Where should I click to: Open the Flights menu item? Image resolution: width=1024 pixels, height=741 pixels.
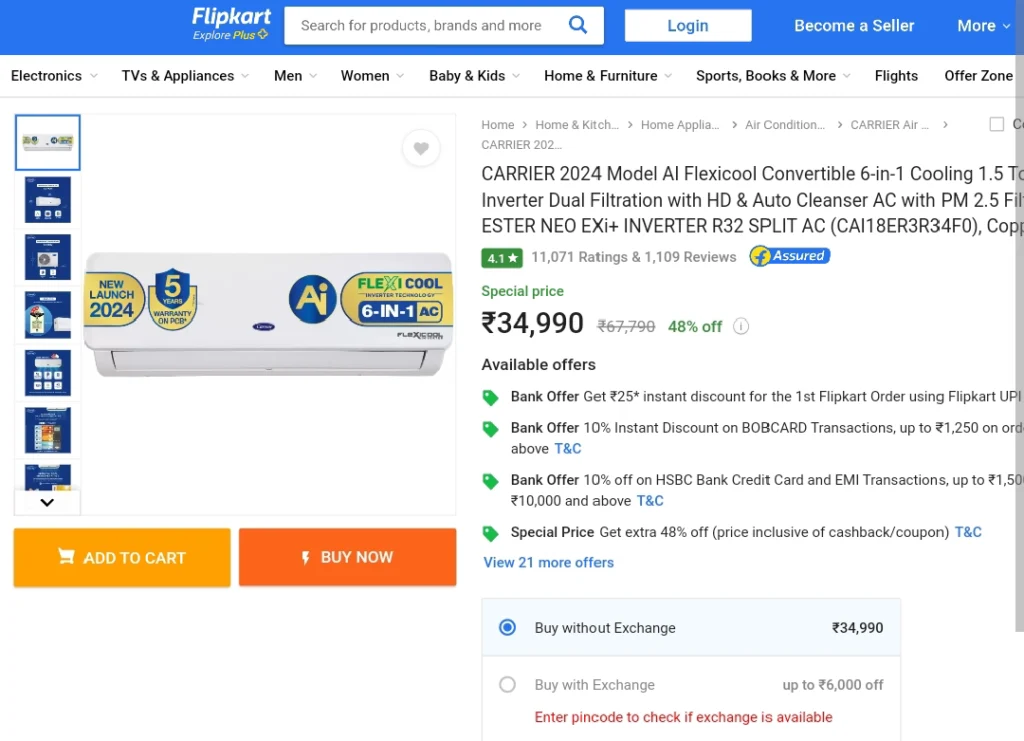click(896, 76)
